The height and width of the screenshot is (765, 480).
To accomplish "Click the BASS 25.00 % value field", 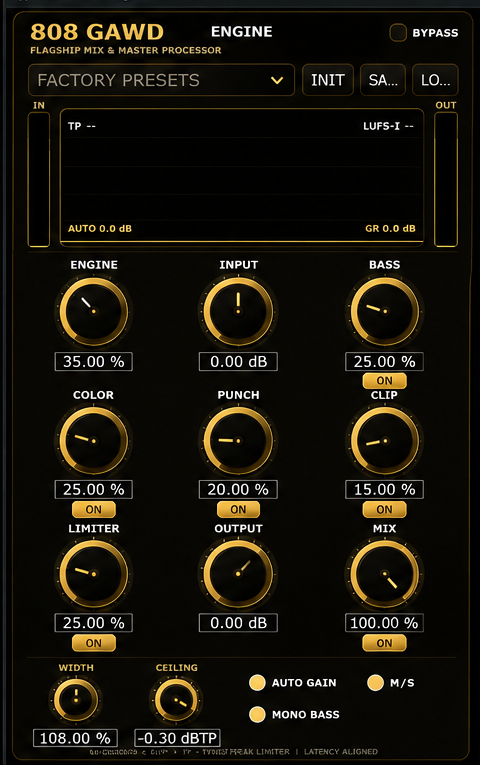I will pyautogui.click(x=384, y=362).
